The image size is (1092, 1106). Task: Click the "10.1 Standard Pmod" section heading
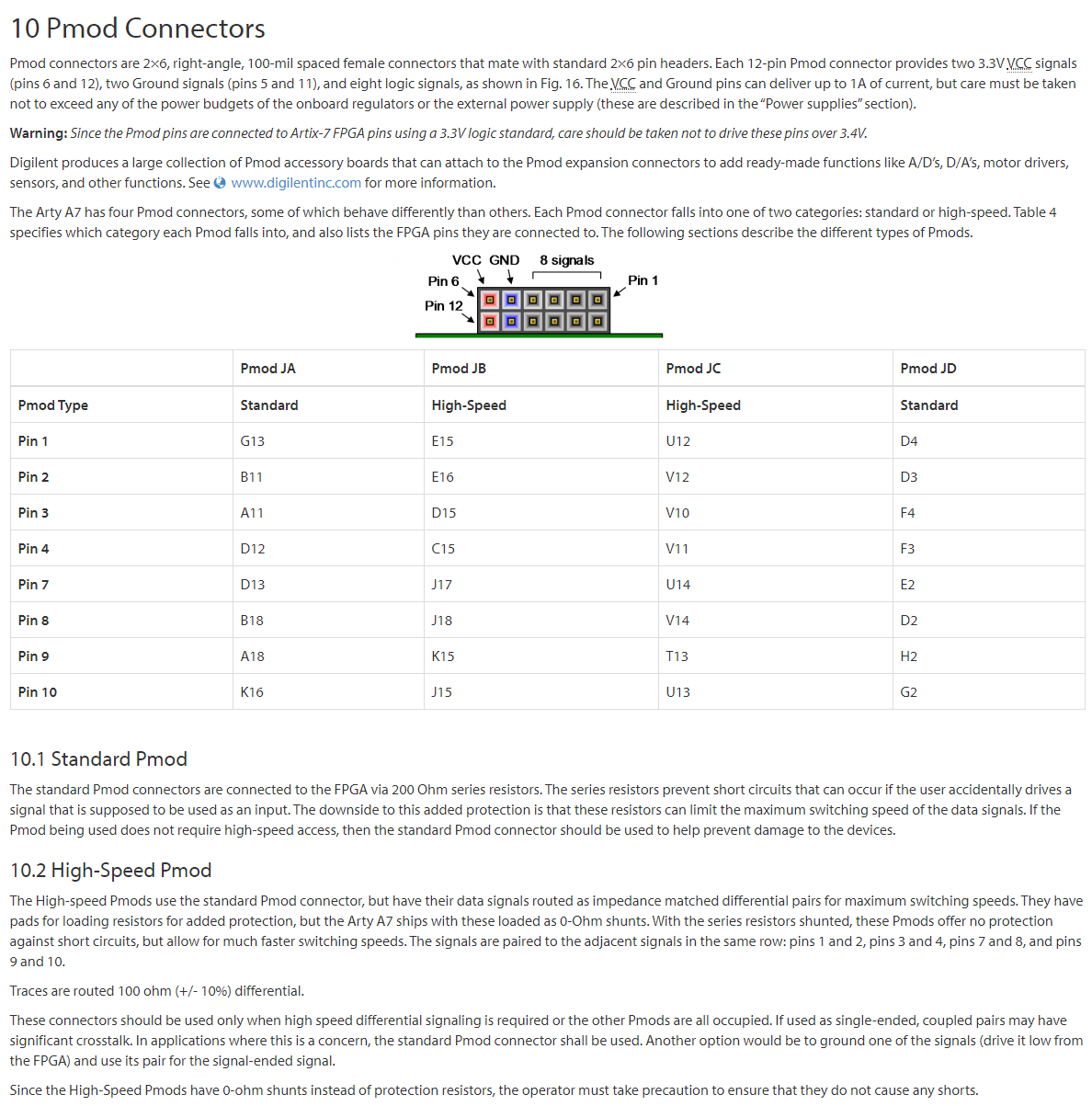(98, 758)
